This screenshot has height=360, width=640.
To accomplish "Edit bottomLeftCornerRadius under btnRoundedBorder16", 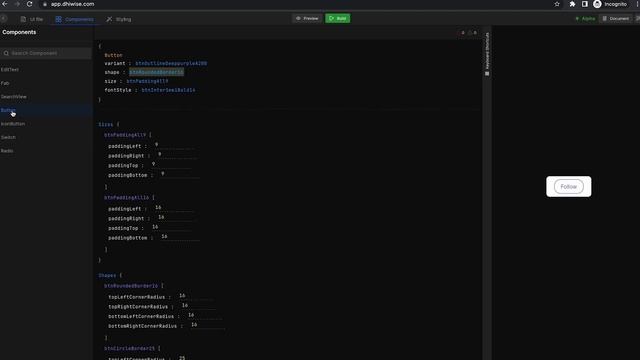I will (205, 316).
